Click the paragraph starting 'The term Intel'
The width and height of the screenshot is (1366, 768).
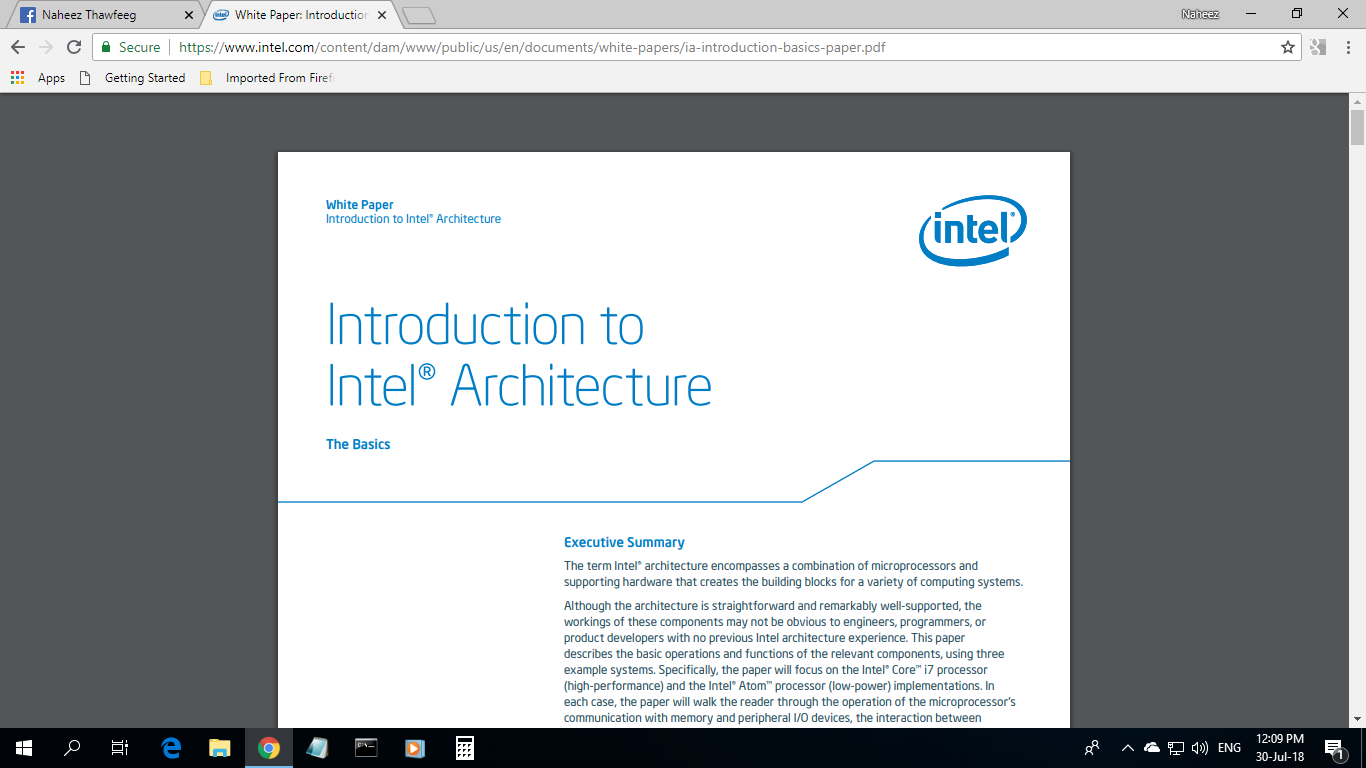[793, 574]
